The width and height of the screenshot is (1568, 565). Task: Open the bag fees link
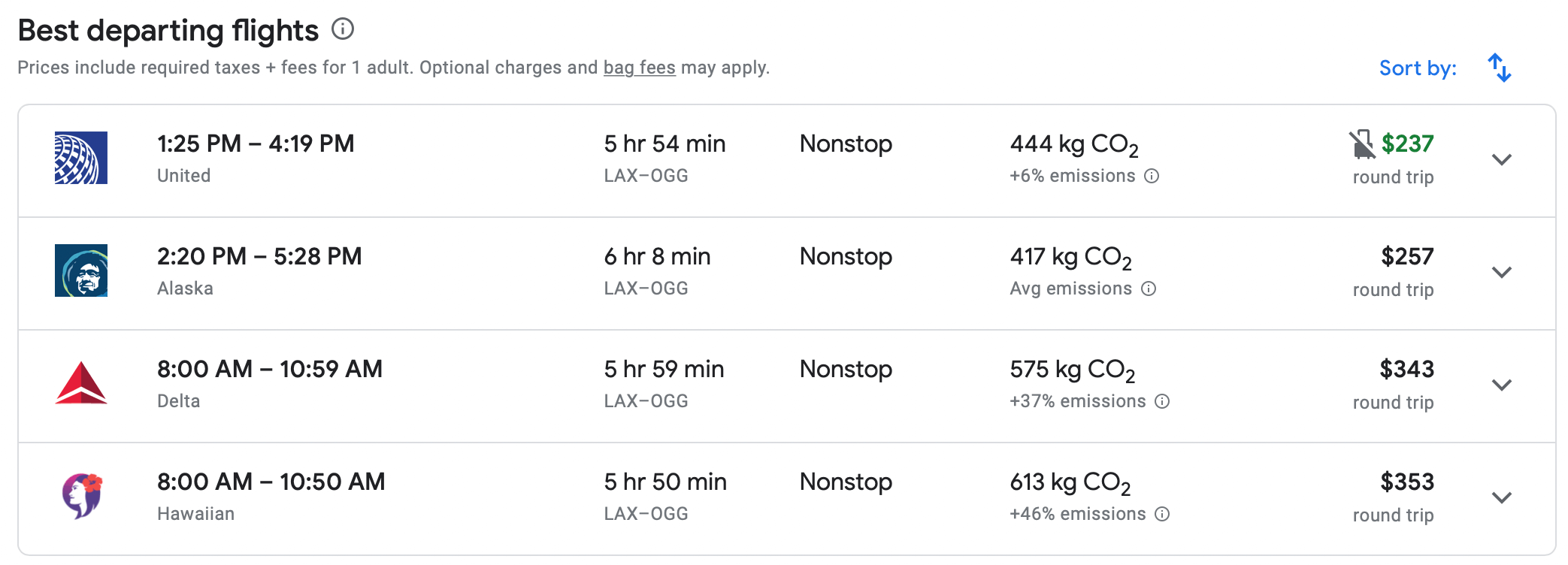point(639,68)
